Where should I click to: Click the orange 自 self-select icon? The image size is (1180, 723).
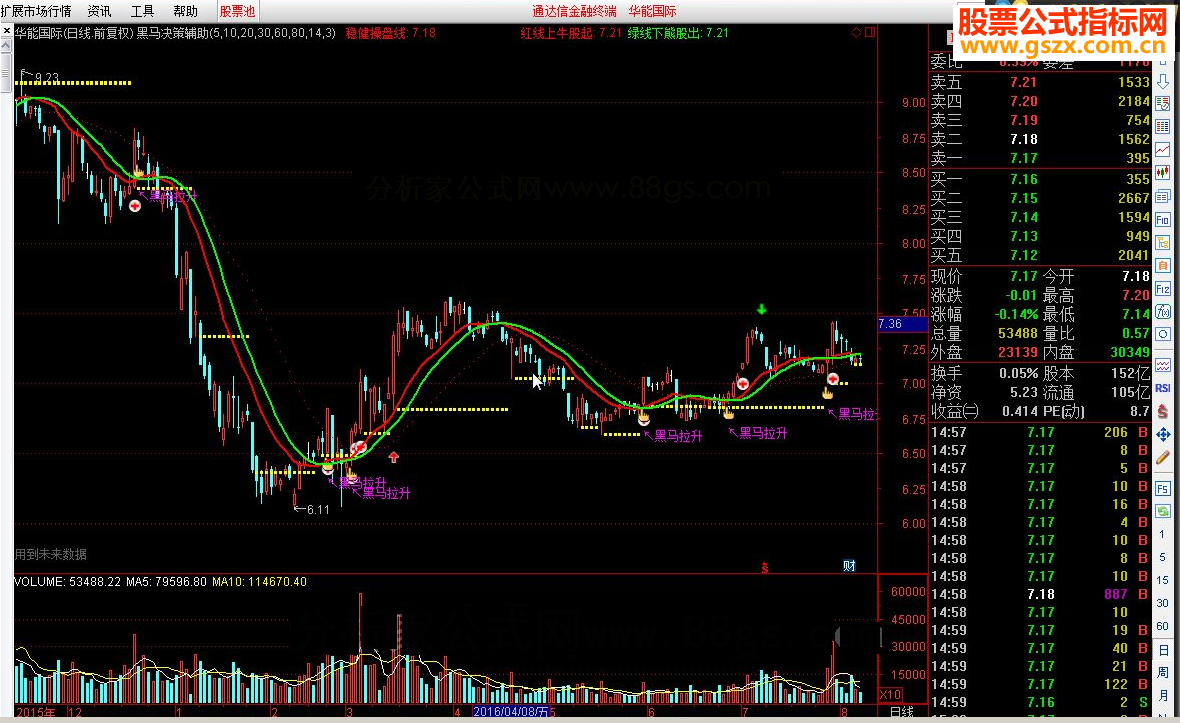[x=1163, y=266]
